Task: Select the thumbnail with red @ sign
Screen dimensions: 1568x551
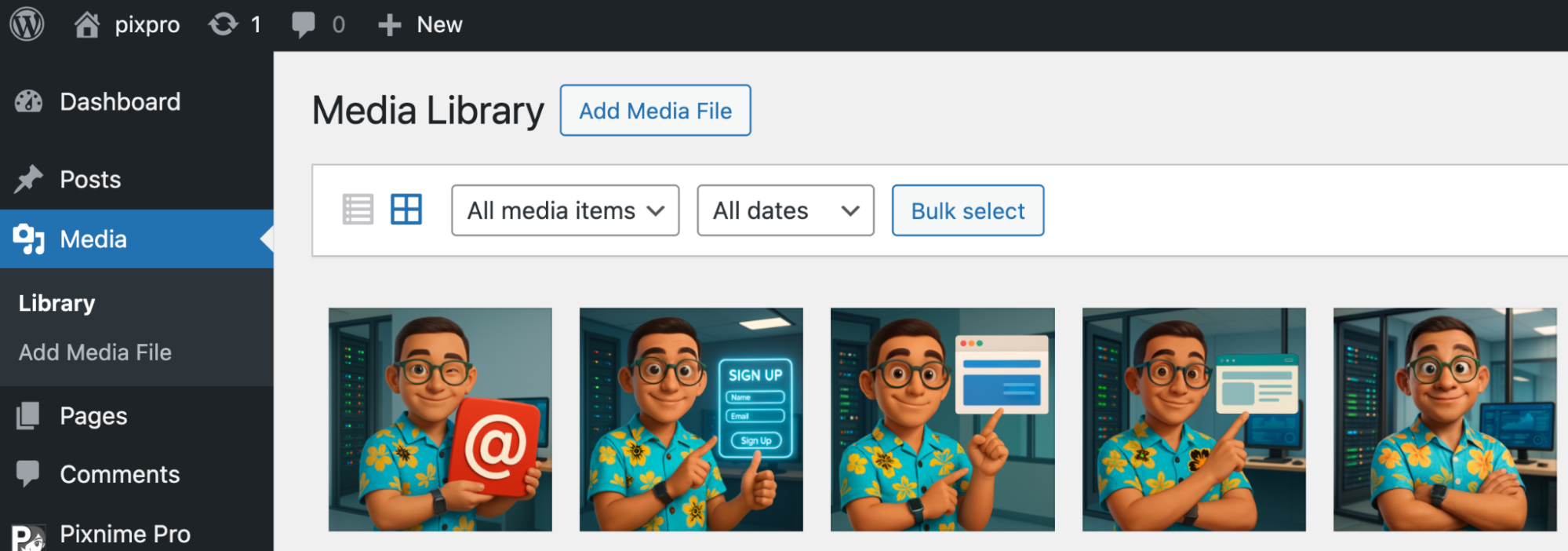Action: (440, 420)
